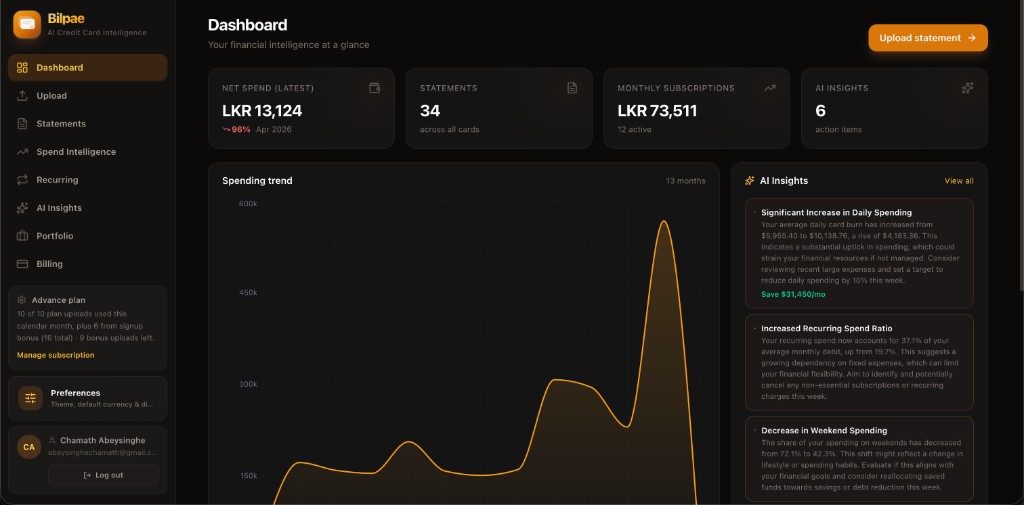Click the page vertical scrollbar

[1021, 144]
